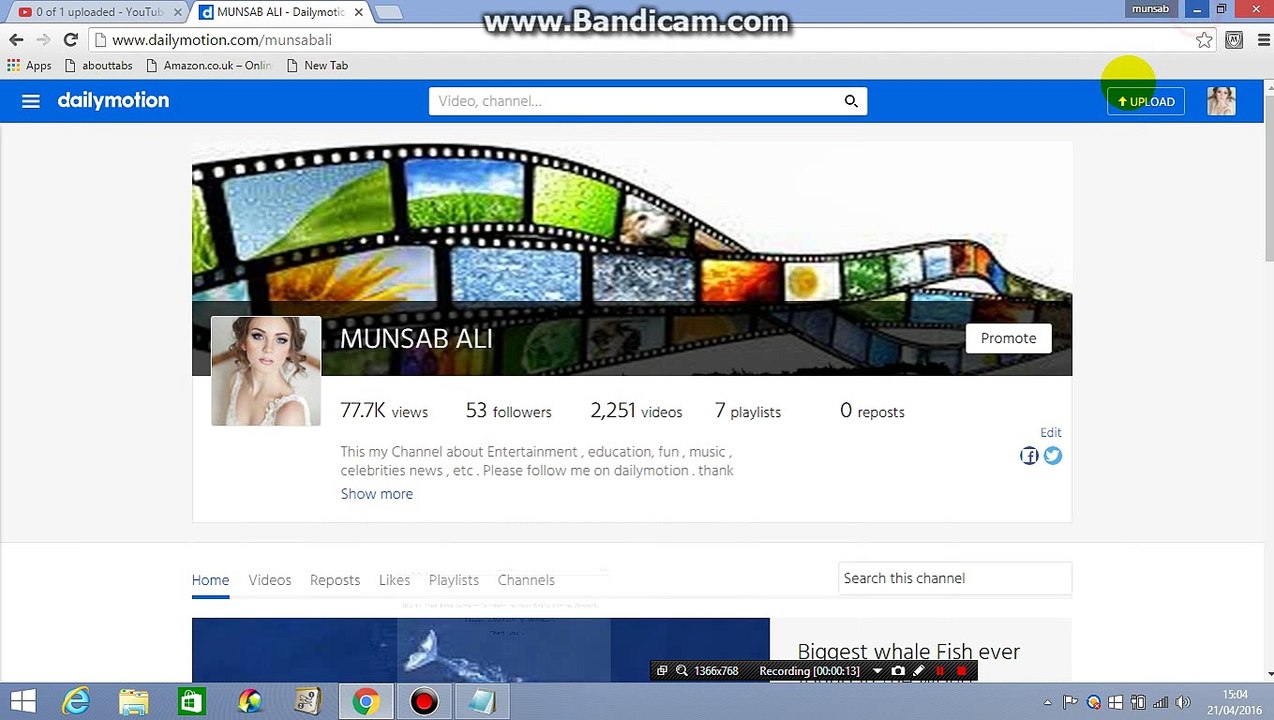The width and height of the screenshot is (1274, 720).
Task: Open the channel's Twitter link icon
Action: point(1053,456)
